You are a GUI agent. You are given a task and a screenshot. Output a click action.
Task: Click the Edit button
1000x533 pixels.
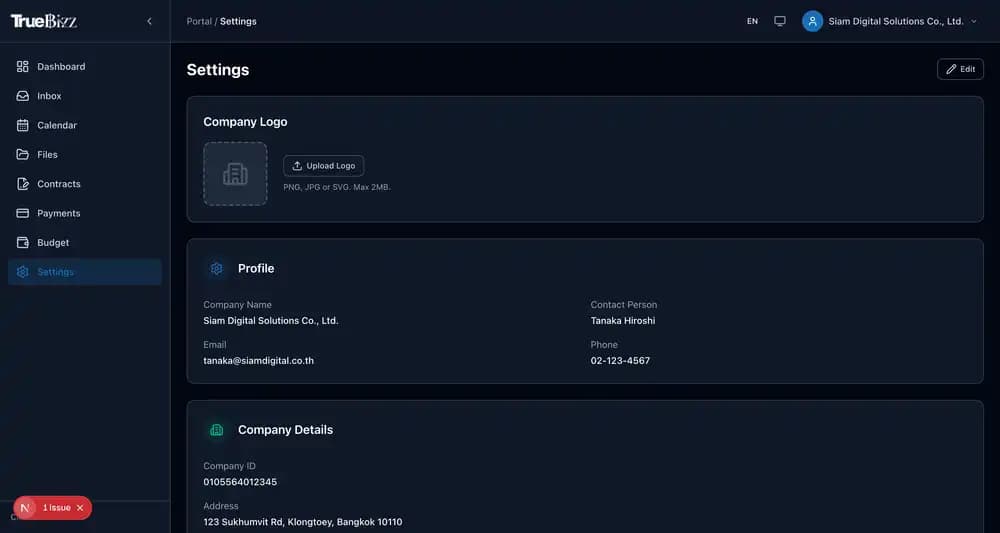pos(960,69)
